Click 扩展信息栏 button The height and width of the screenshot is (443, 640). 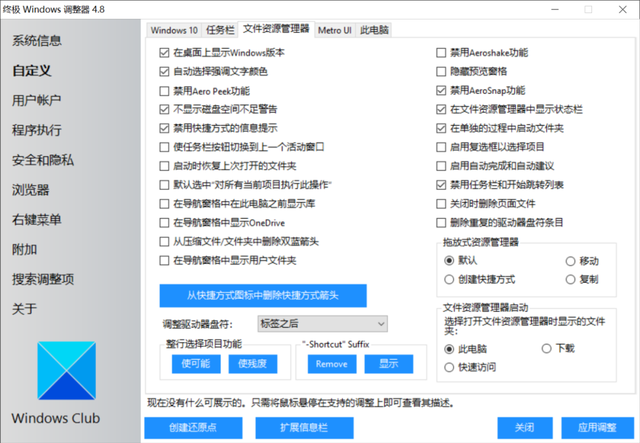tap(304, 427)
